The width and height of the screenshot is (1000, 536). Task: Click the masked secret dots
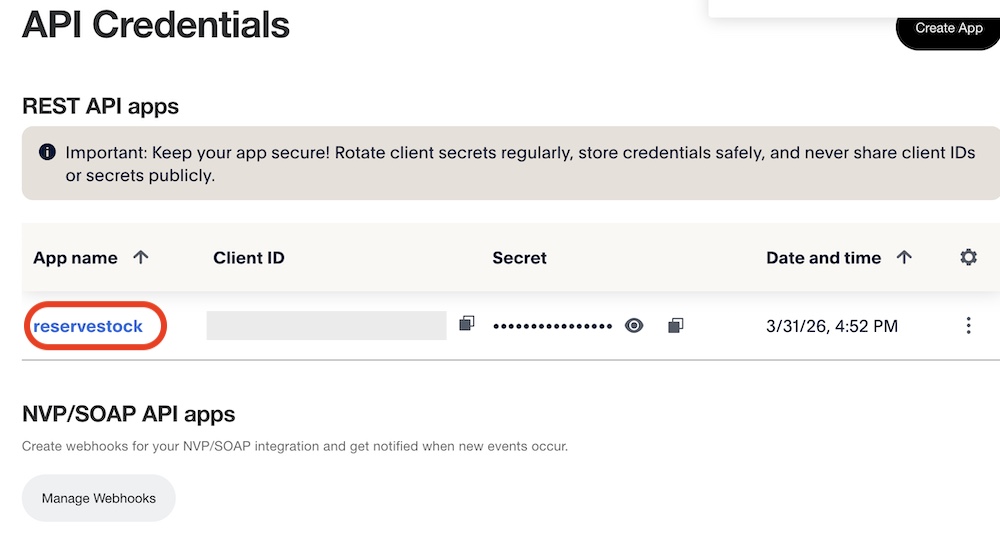pyautogui.click(x=552, y=326)
